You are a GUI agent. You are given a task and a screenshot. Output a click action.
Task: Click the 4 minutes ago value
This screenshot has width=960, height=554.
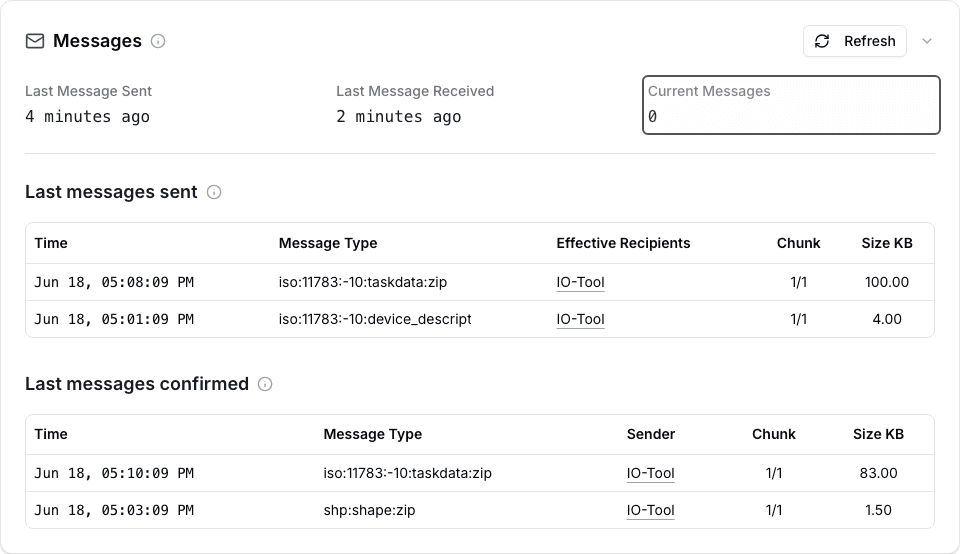[x=88, y=116]
